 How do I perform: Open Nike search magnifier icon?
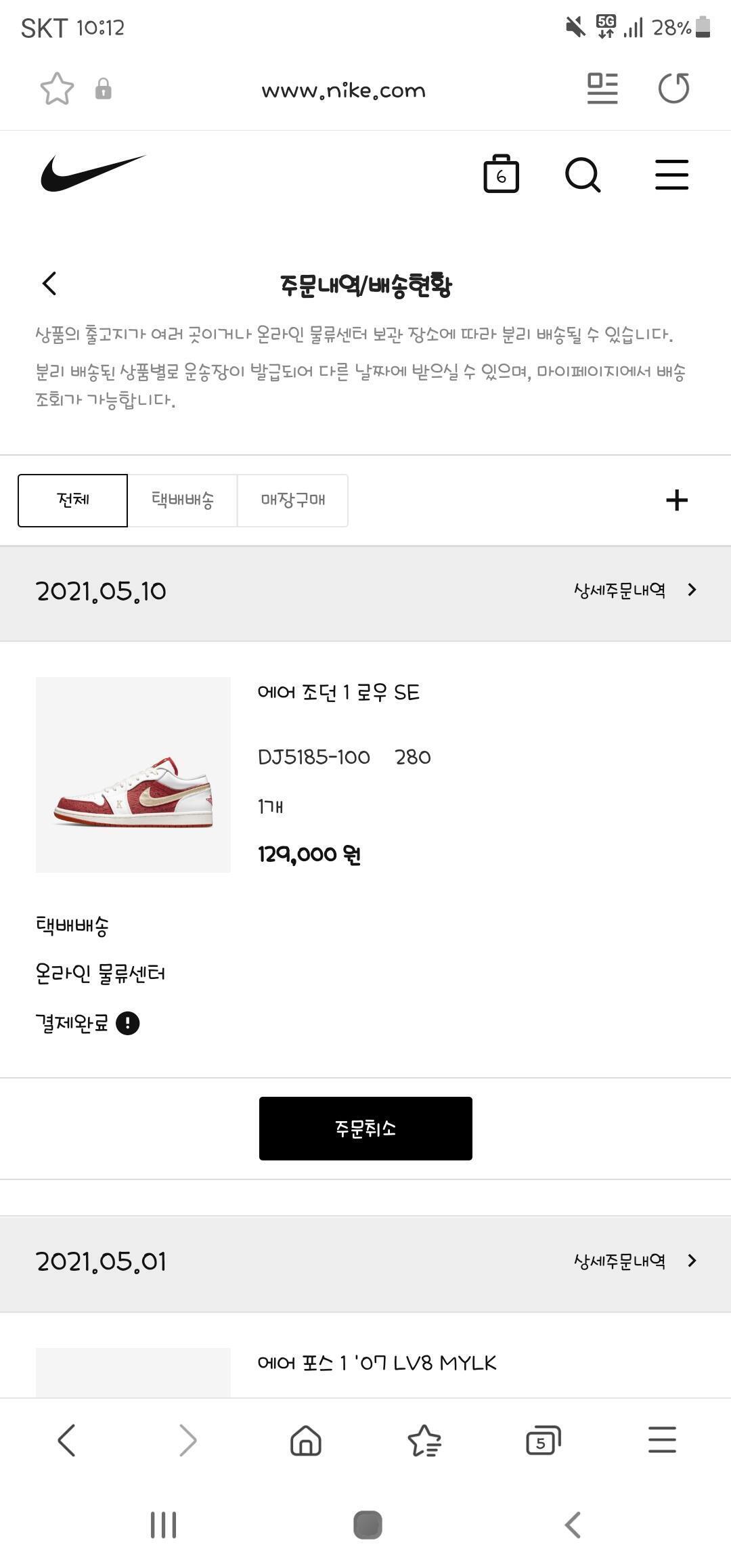(x=583, y=175)
